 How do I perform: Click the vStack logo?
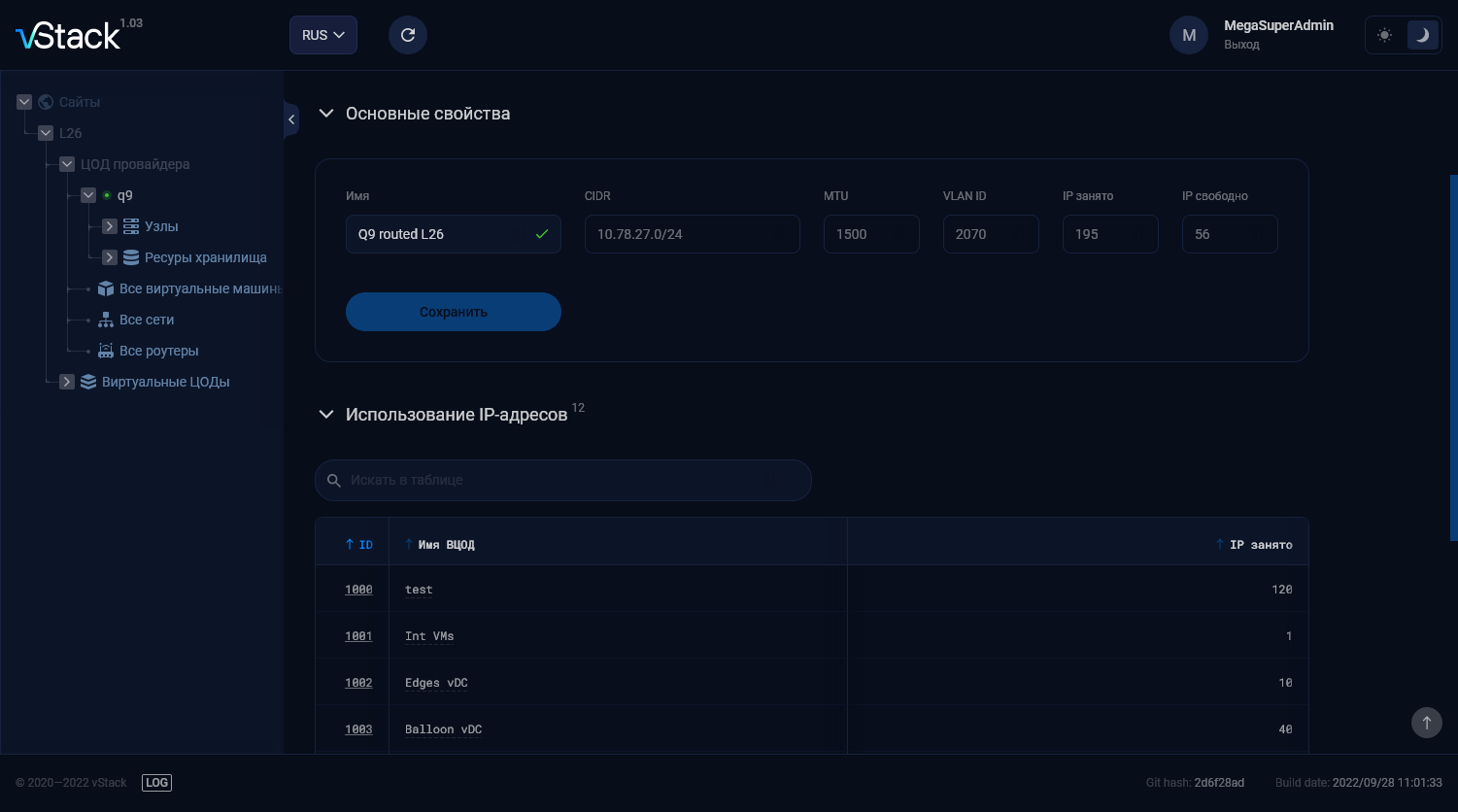pos(68,36)
